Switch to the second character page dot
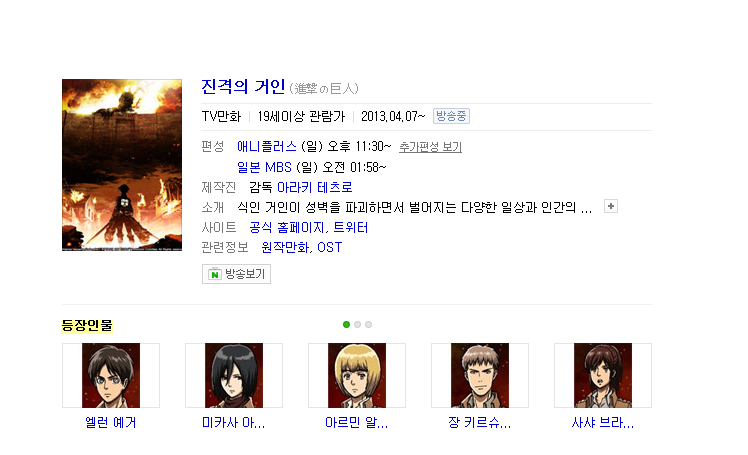This screenshot has width=748, height=455. pos(357,324)
